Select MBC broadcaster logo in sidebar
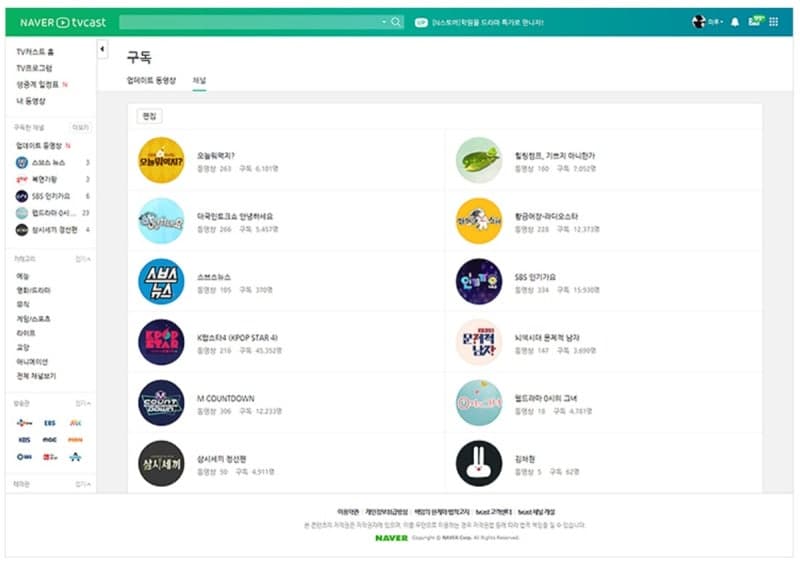The width and height of the screenshot is (800, 563). pos(49,440)
